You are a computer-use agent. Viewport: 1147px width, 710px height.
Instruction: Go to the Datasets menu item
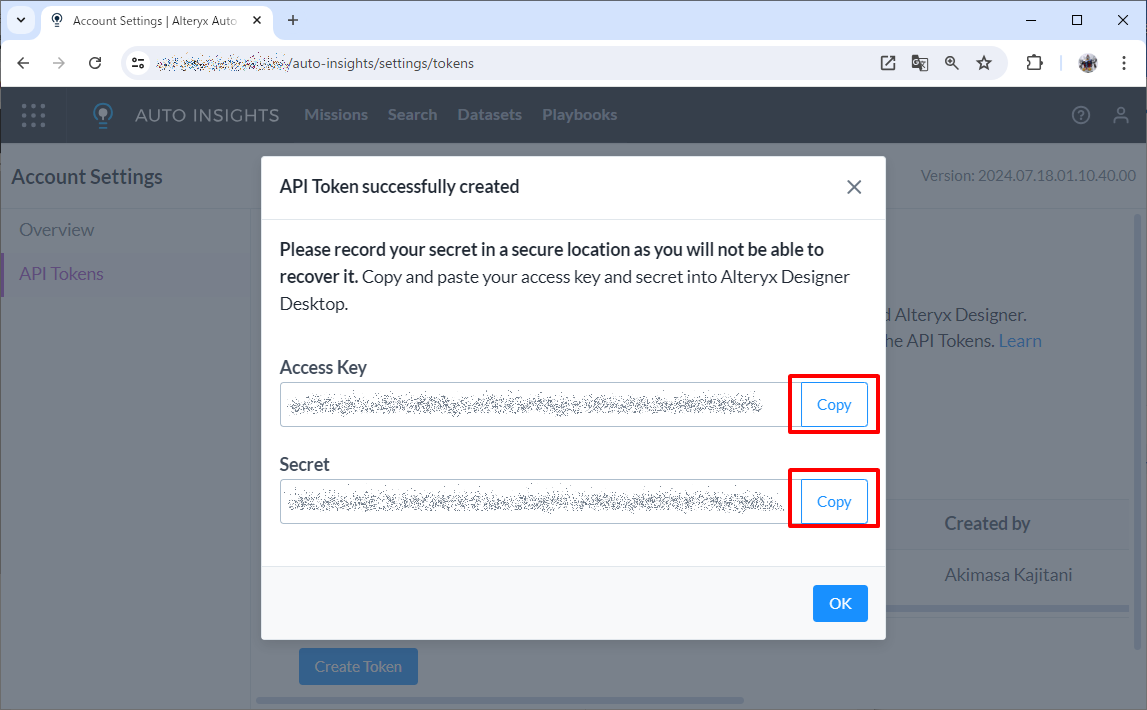tap(489, 115)
